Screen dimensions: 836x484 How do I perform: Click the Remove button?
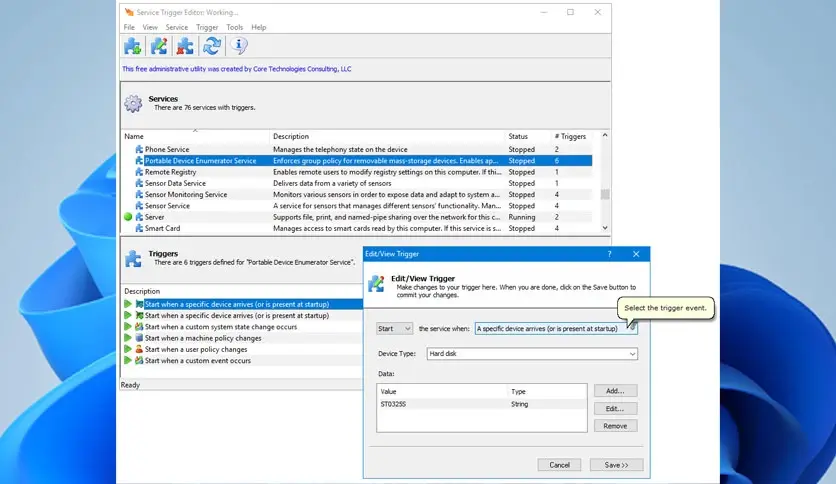615,426
